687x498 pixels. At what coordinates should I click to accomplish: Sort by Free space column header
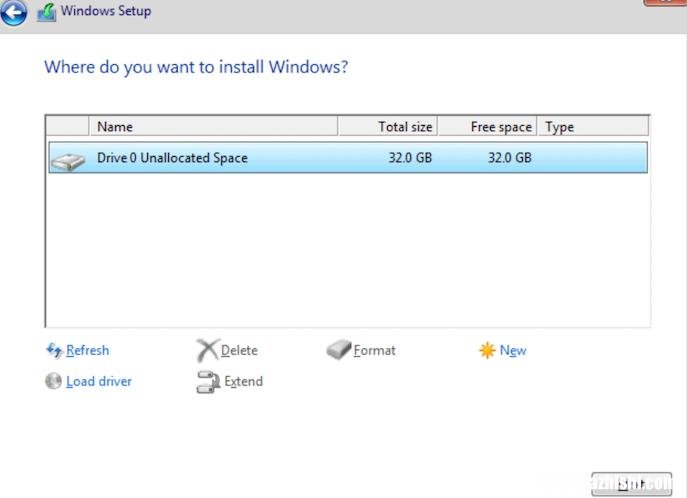[487, 127]
